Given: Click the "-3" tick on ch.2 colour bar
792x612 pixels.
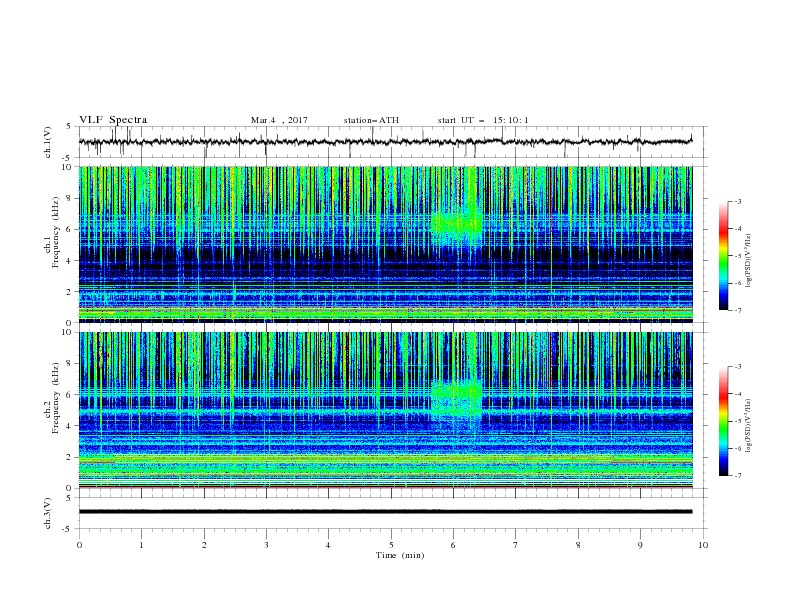Looking at the screenshot, I should tap(738, 367).
